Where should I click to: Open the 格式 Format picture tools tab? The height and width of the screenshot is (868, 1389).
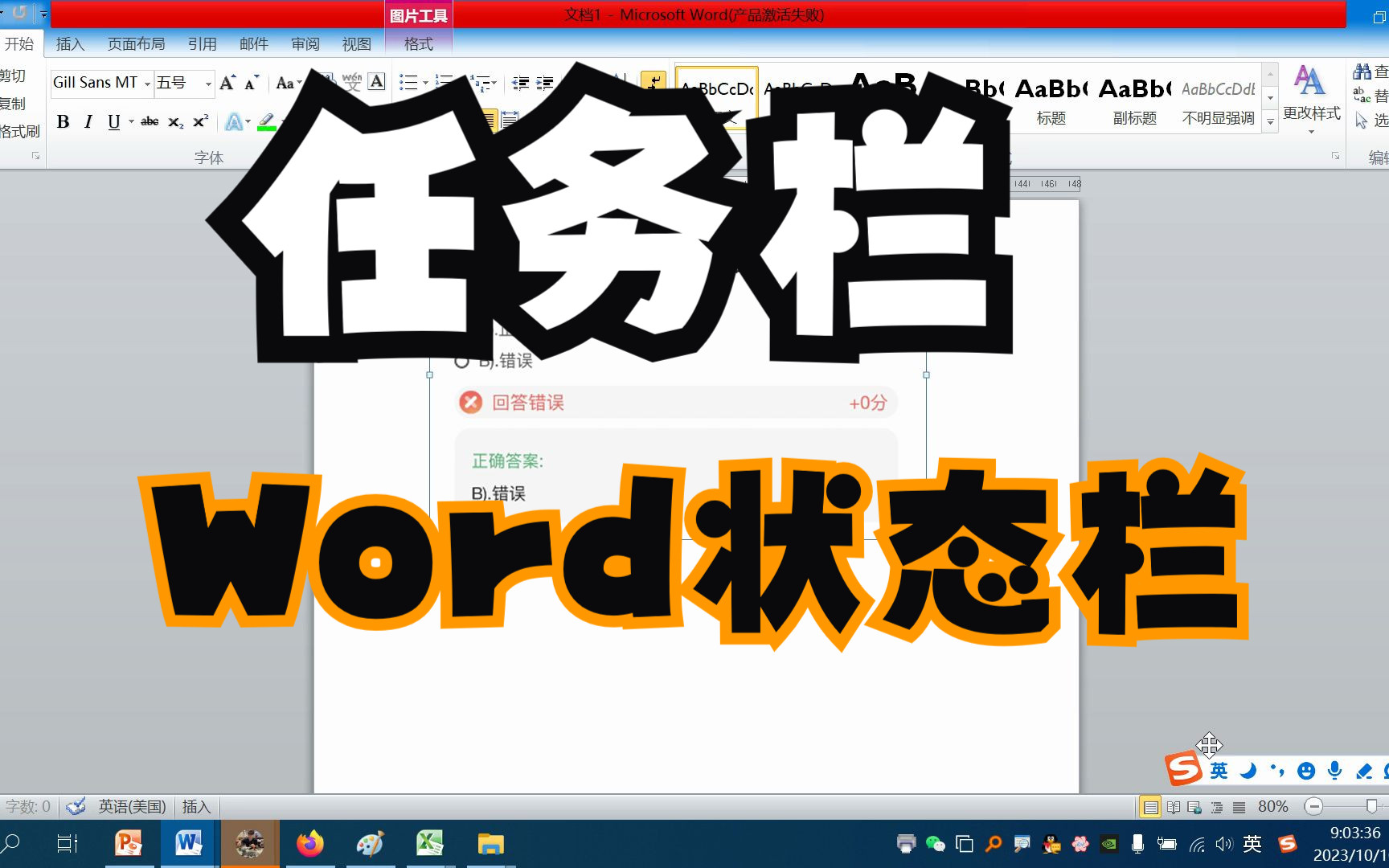click(x=418, y=43)
